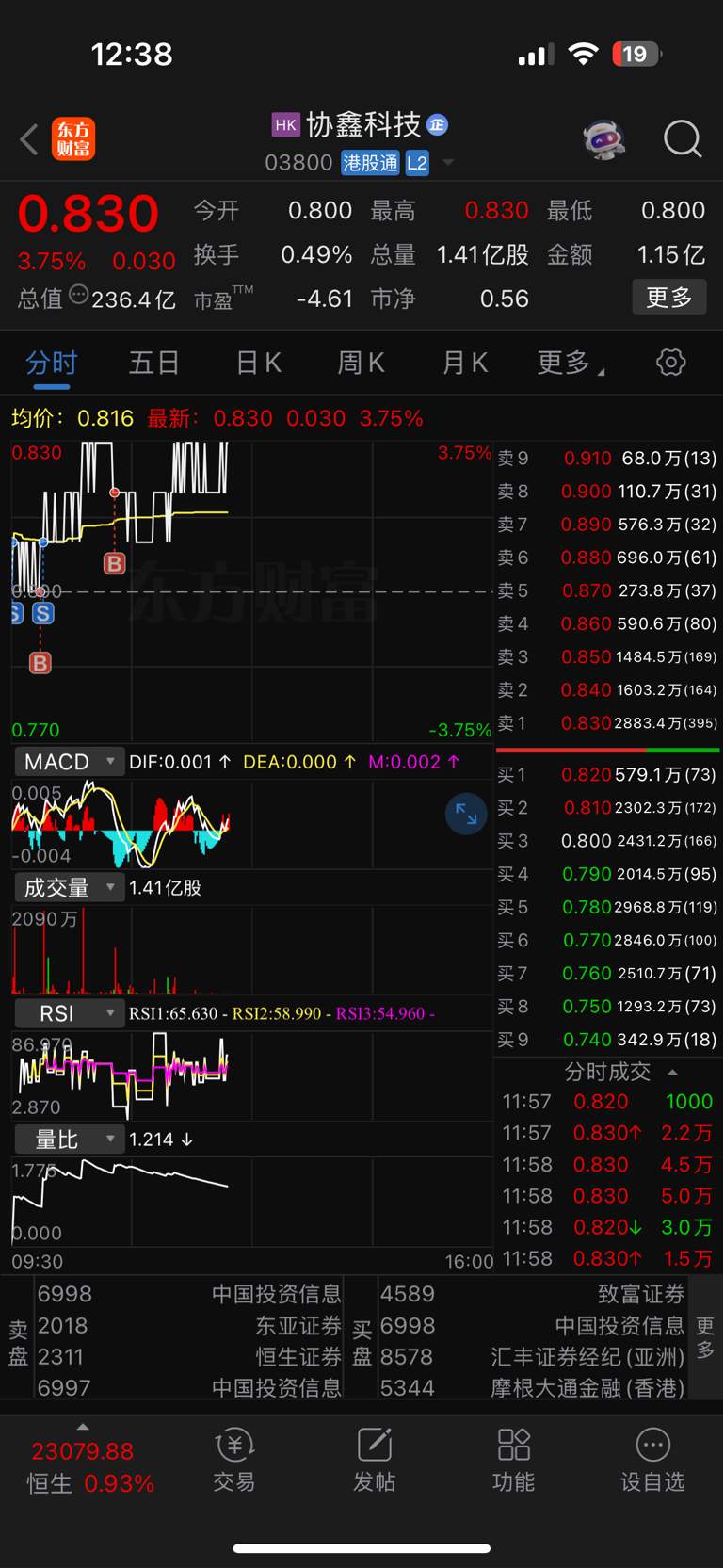Tap the 买9 0.740 order row
Viewport: 724px width, 1568px height.
(x=607, y=1040)
